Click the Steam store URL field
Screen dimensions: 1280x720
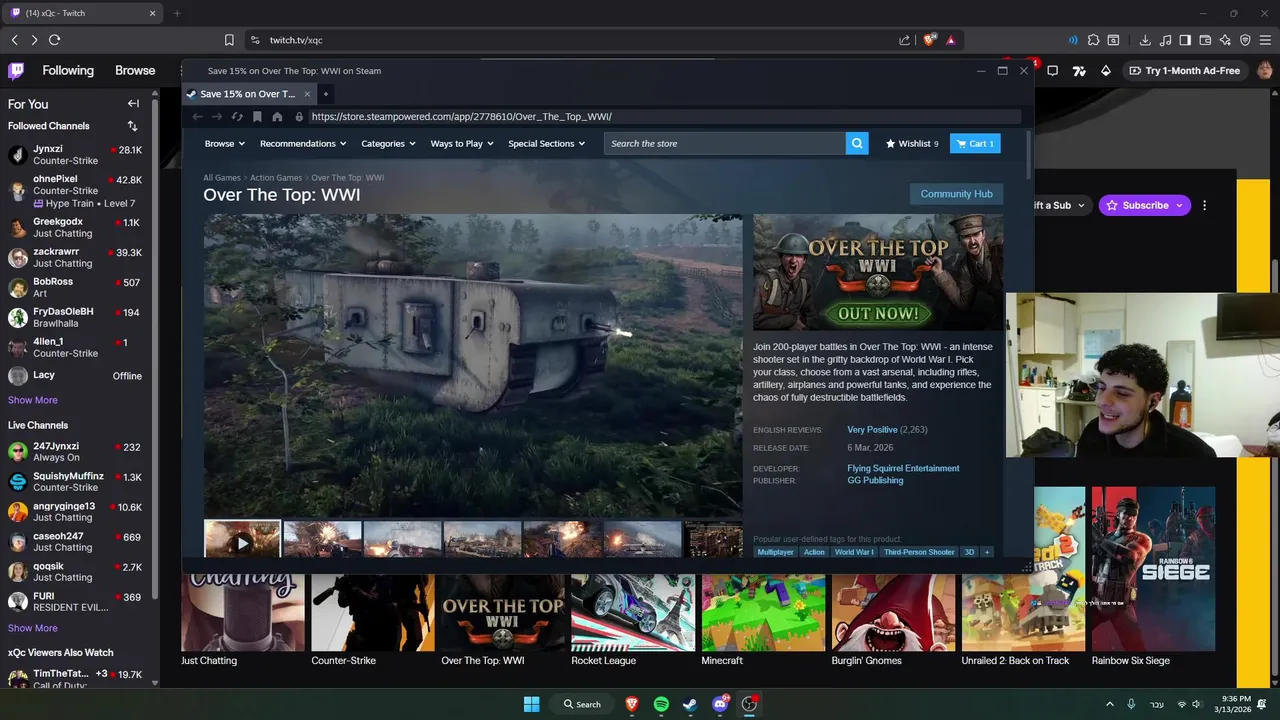pyautogui.click(x=664, y=117)
